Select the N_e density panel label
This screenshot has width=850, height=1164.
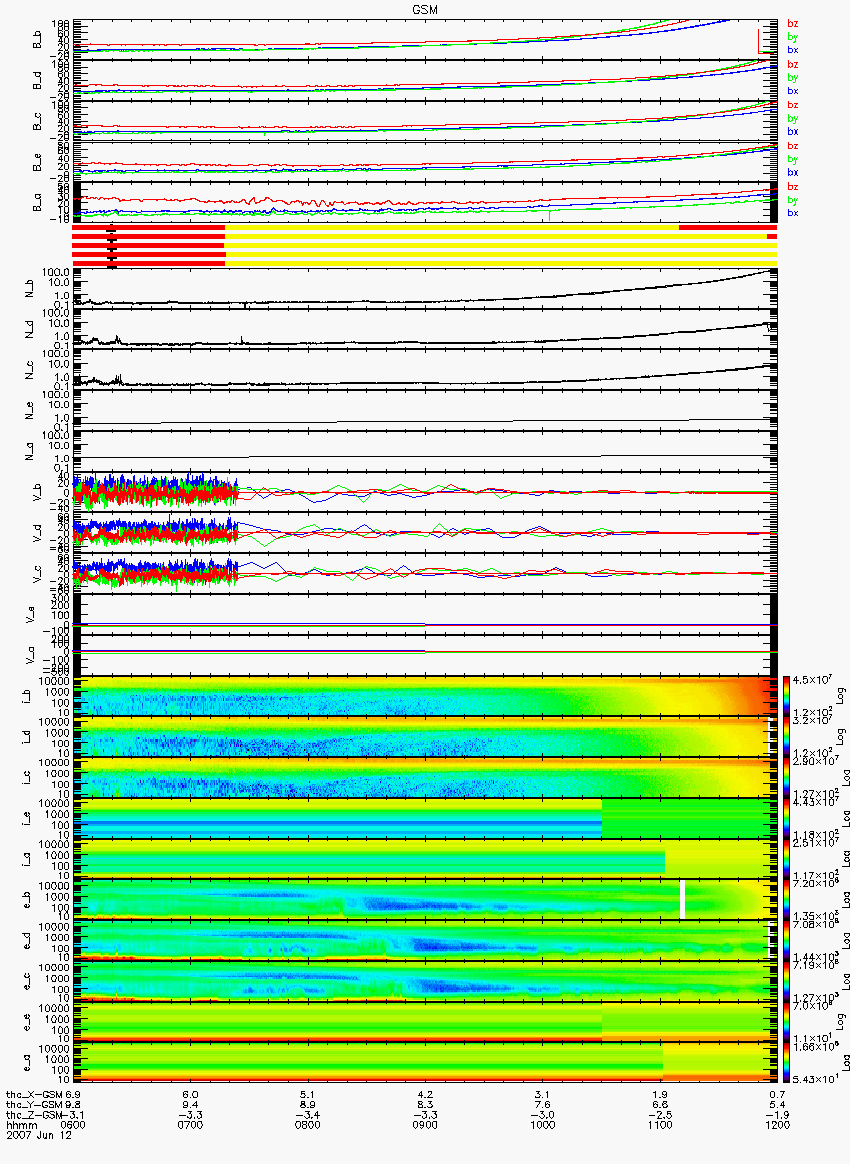(30, 412)
